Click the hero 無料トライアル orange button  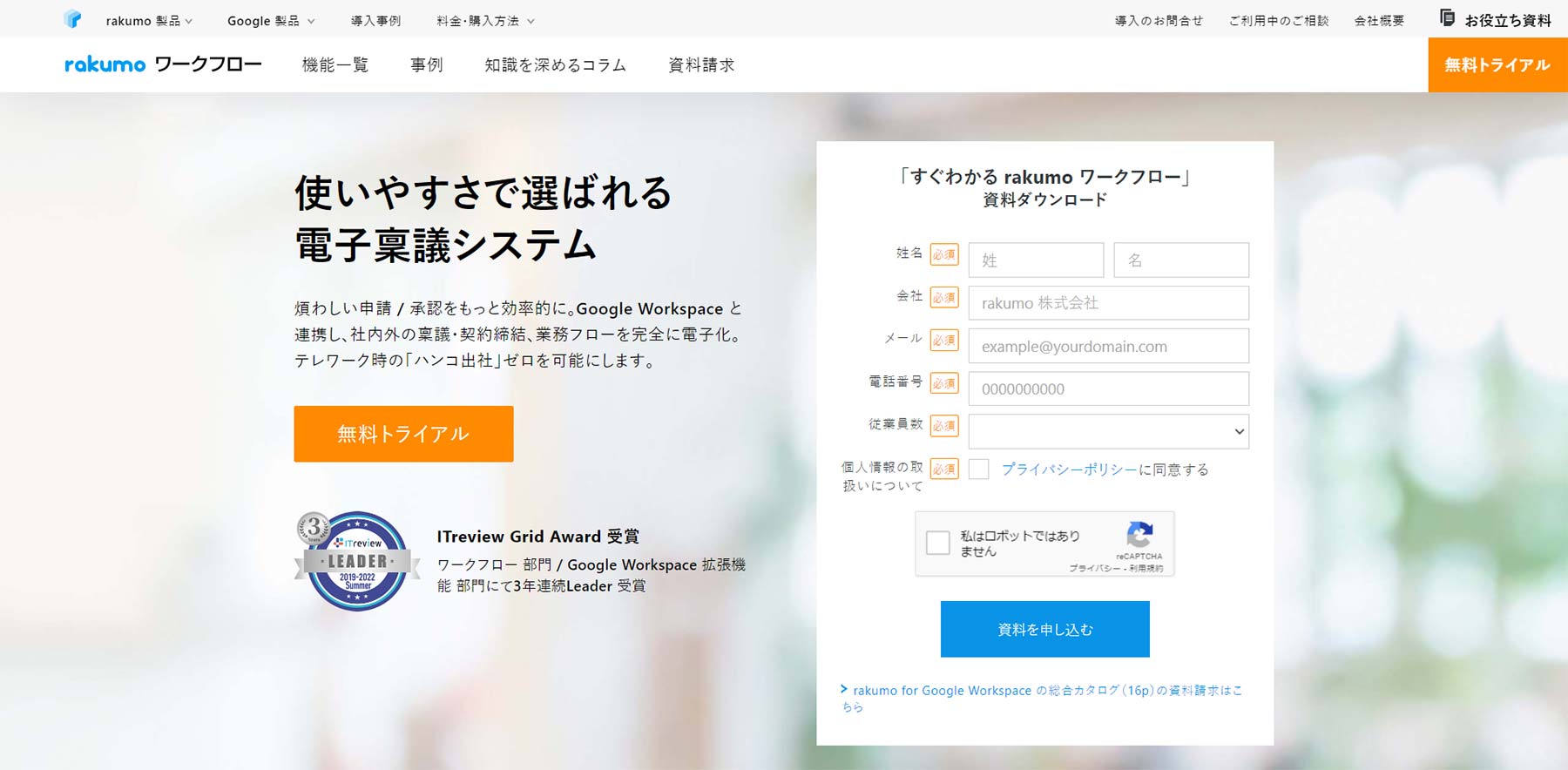tap(403, 434)
